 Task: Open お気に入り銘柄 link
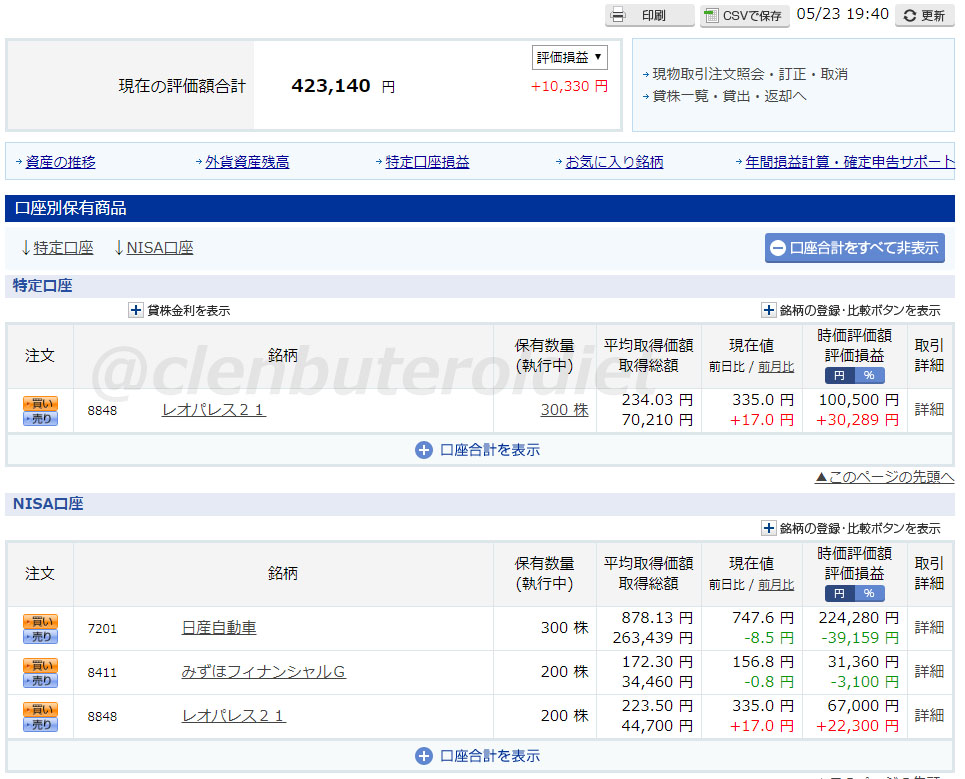tap(614, 162)
